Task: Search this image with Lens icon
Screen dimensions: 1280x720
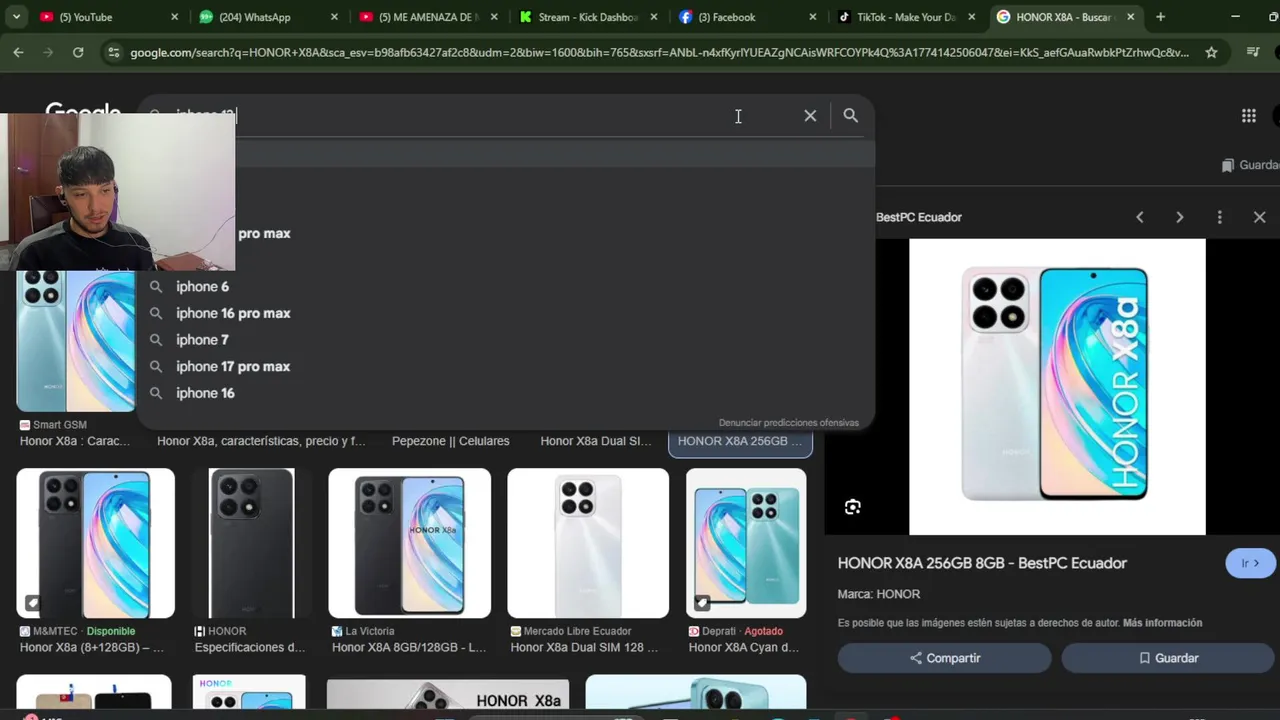Action: [852, 507]
